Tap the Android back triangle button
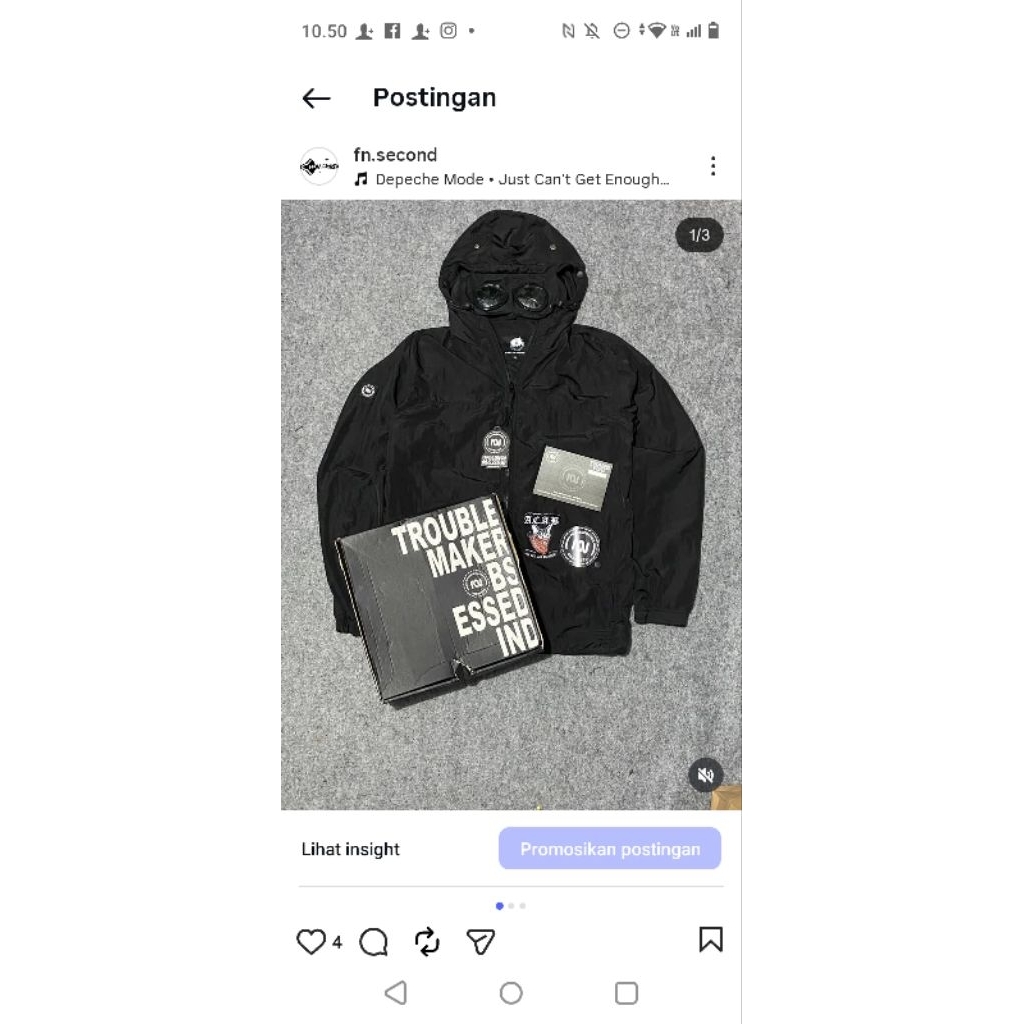 [x=396, y=993]
